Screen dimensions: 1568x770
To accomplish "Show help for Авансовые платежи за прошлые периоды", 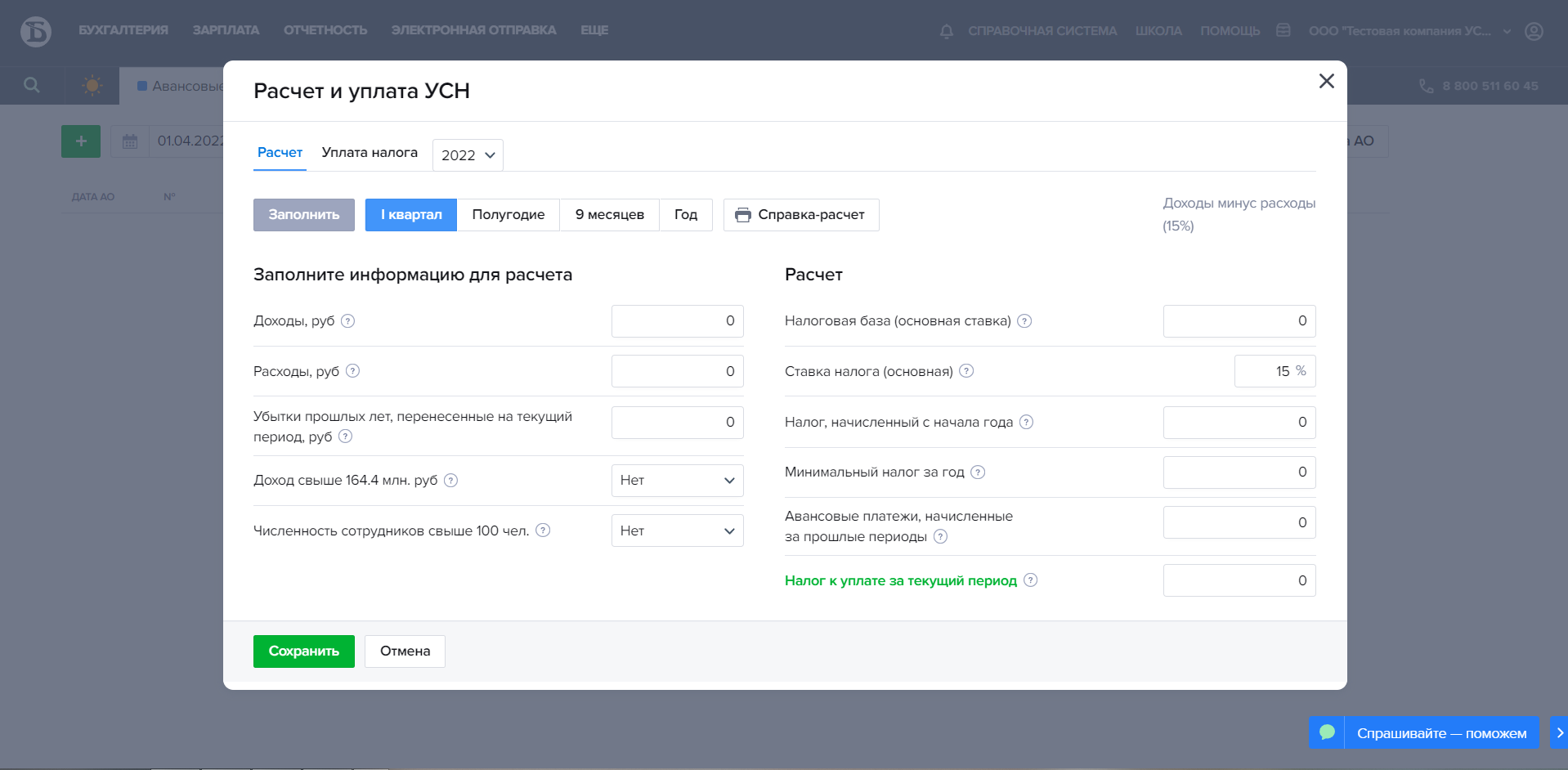I will pyautogui.click(x=940, y=536).
